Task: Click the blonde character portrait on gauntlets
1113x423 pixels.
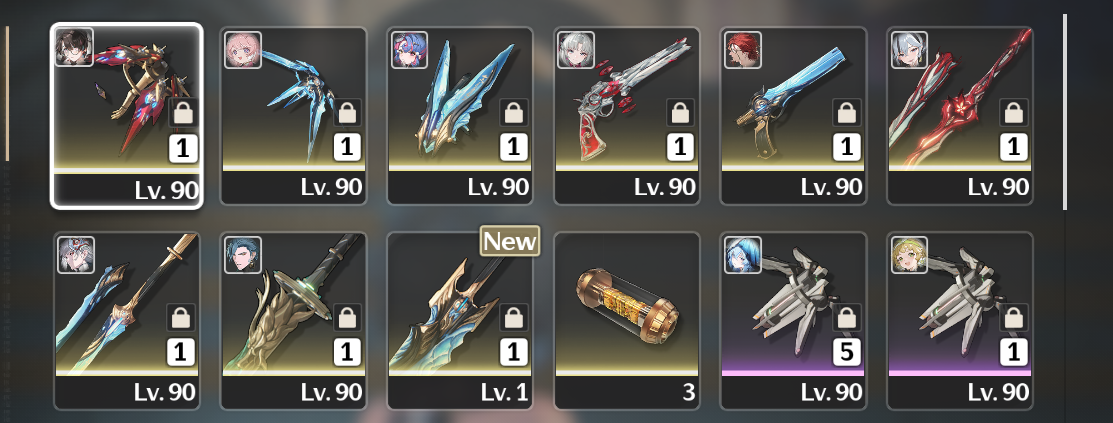Action: (909, 255)
